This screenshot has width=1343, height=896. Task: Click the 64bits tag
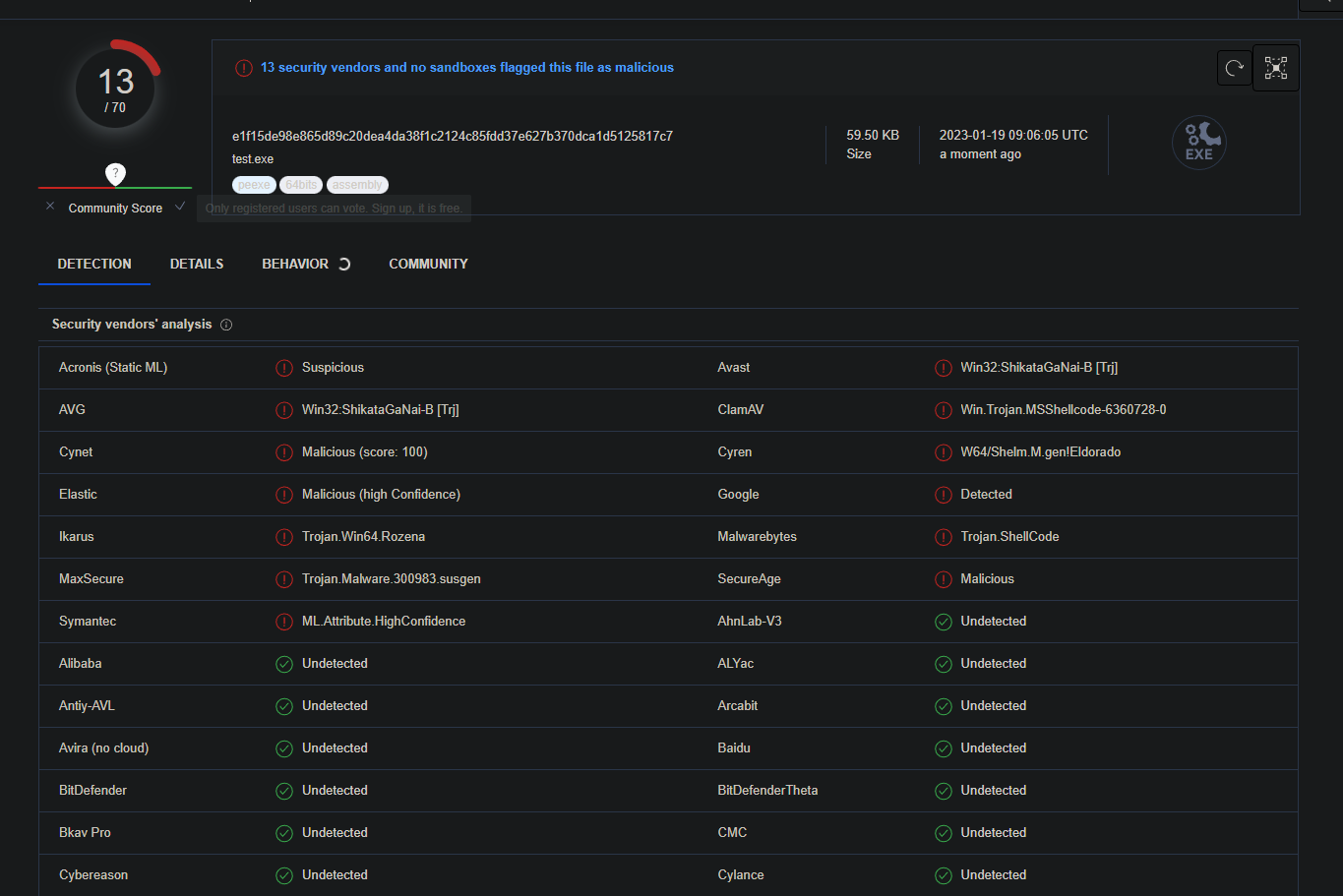click(x=301, y=185)
